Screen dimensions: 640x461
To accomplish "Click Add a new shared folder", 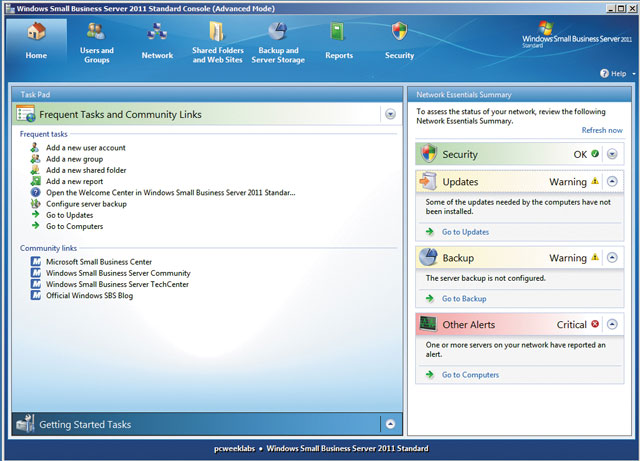I will (x=86, y=170).
